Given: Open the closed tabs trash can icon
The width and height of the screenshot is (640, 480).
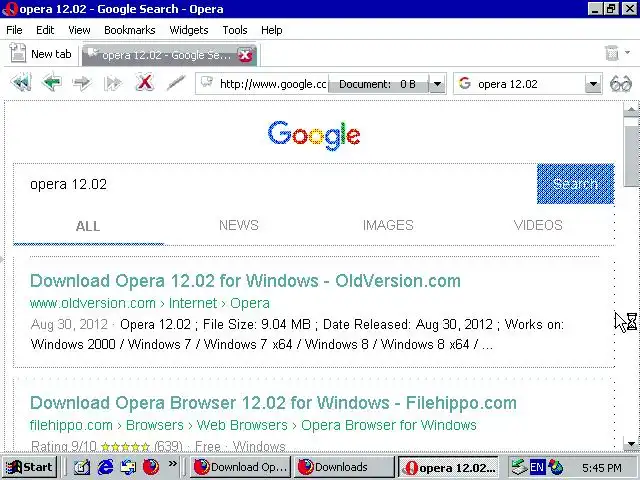Looking at the screenshot, I should click(x=611, y=53).
